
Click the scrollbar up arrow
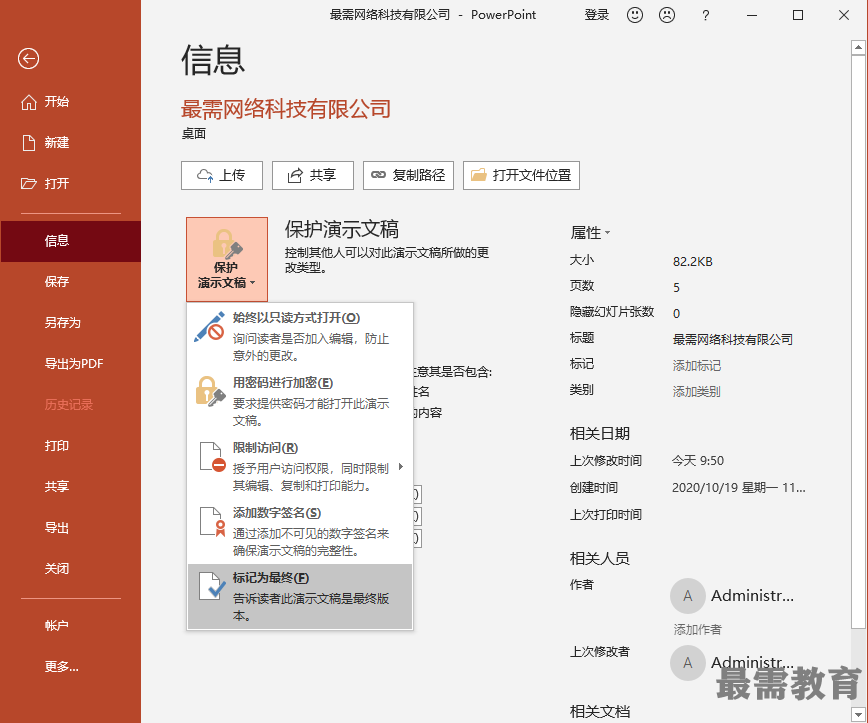[x=859, y=48]
